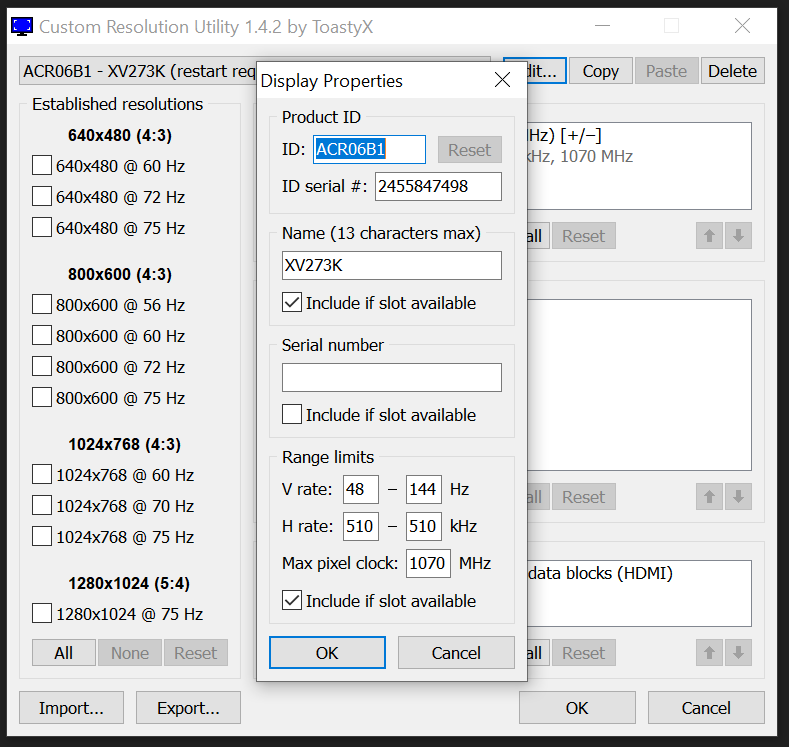Click the Export... button
Screen dimensions: 789x747
[188, 708]
